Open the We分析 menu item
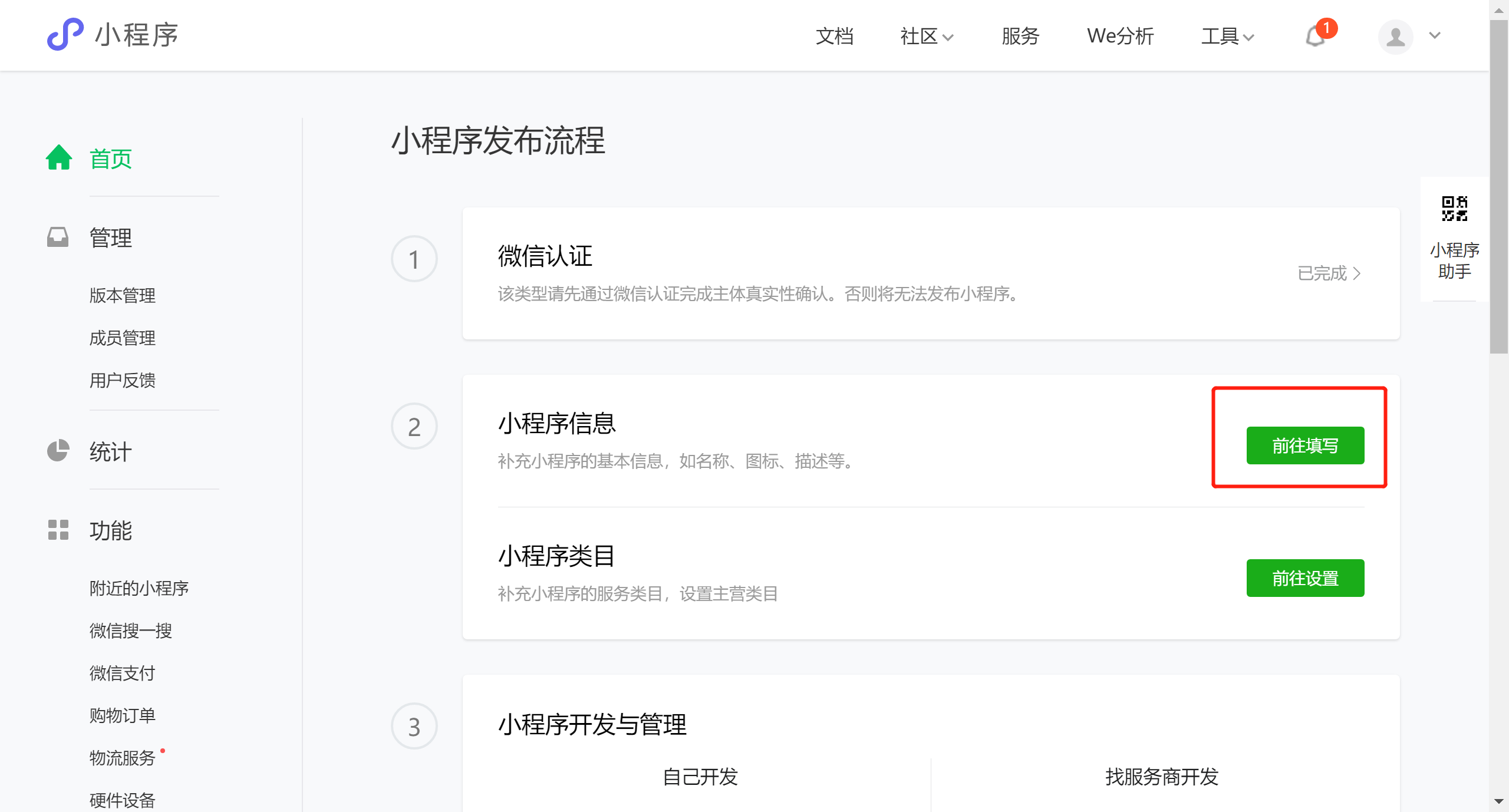Image resolution: width=1509 pixels, height=812 pixels. coord(1120,37)
